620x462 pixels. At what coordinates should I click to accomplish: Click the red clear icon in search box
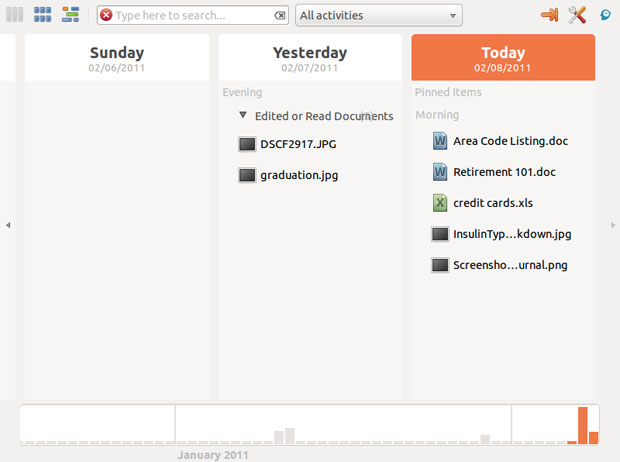tap(106, 16)
